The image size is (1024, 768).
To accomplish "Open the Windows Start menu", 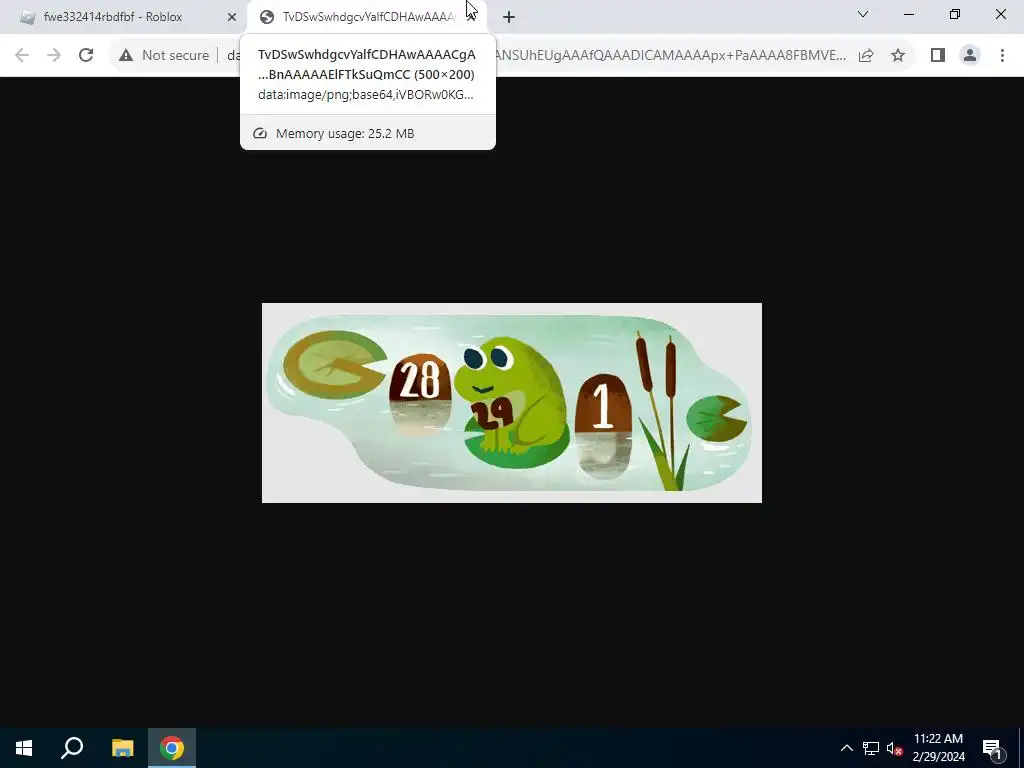I will [x=24, y=748].
